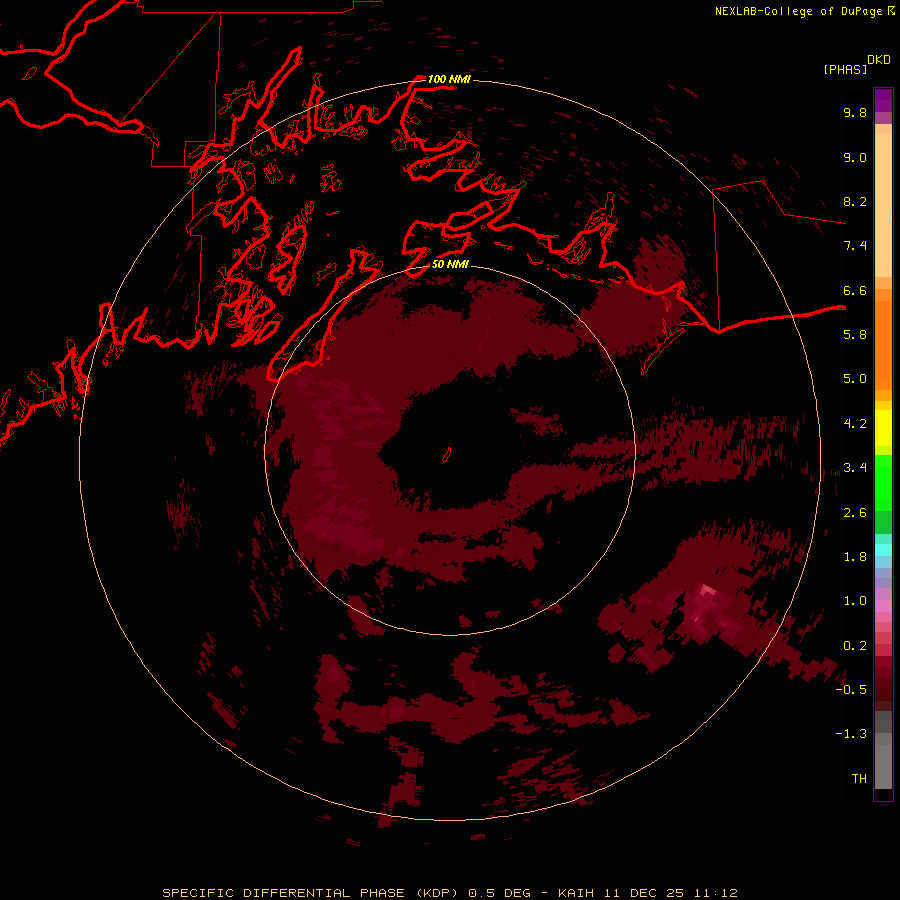Viewport: 900px width, 900px height.
Task: Click the small island outline at the radar center
Action: point(447,455)
